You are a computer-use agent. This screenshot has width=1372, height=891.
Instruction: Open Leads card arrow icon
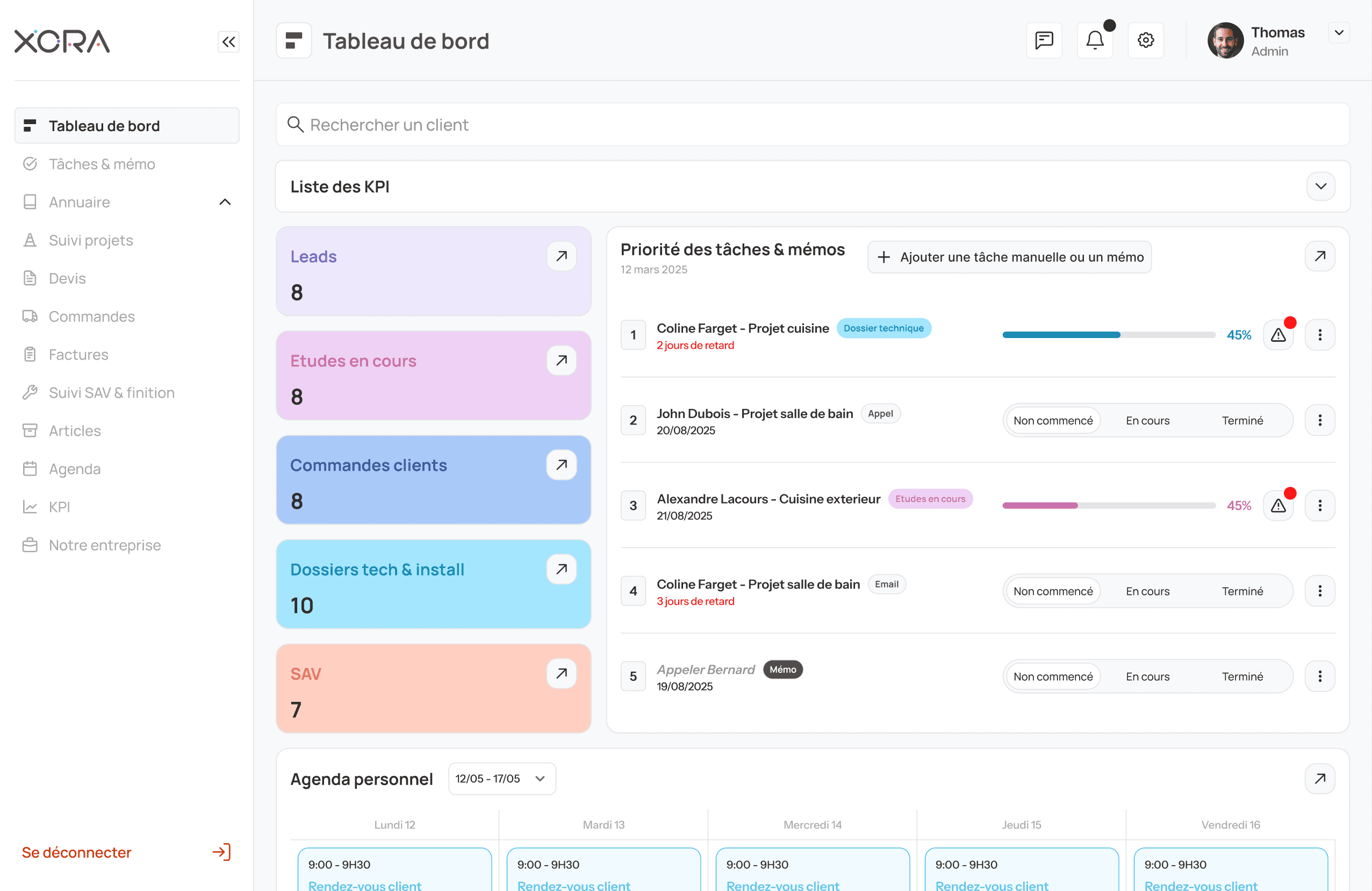(561, 256)
